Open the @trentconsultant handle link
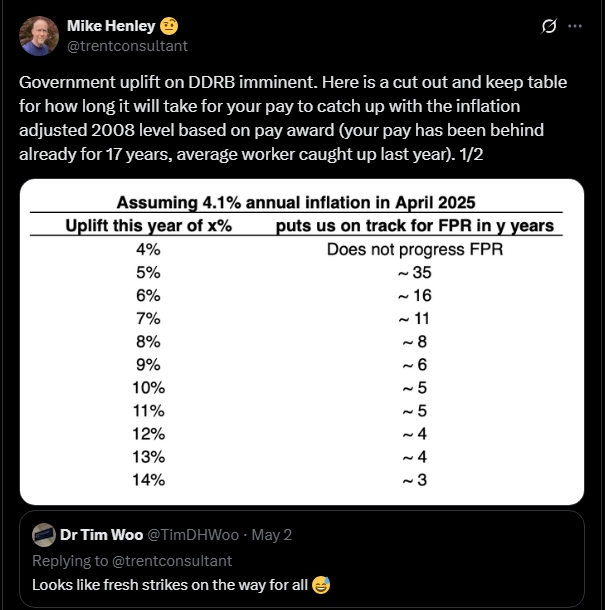 tap(127, 46)
